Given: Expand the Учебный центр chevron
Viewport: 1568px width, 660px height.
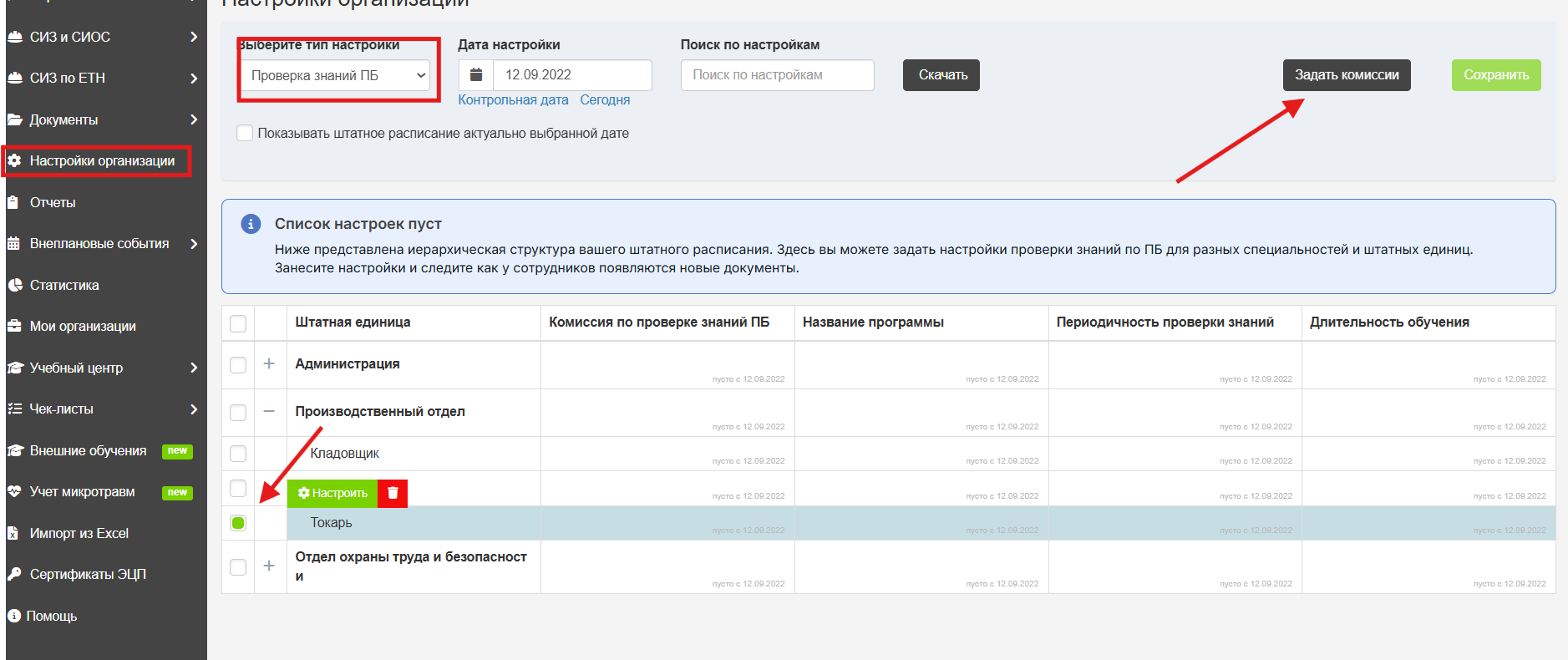Looking at the screenshot, I should pos(194,368).
